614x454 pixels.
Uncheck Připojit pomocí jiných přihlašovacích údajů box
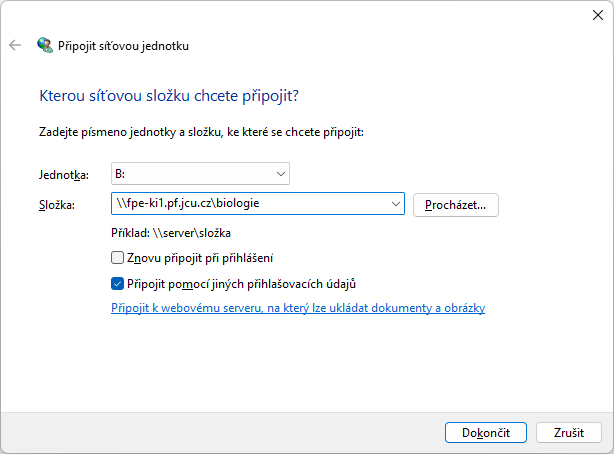(x=117, y=284)
